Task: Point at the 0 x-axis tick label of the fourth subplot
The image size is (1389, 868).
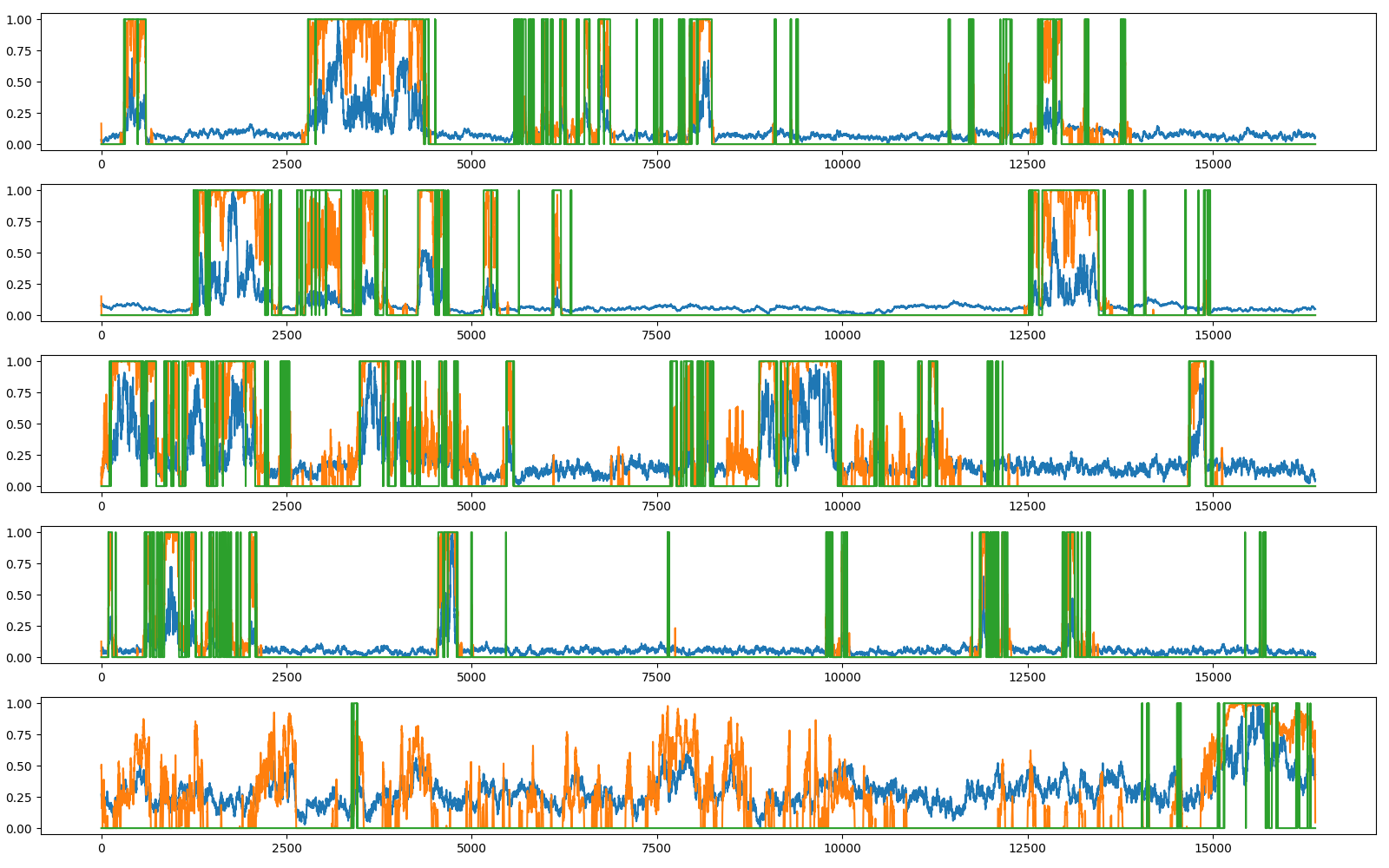Action: [x=102, y=677]
